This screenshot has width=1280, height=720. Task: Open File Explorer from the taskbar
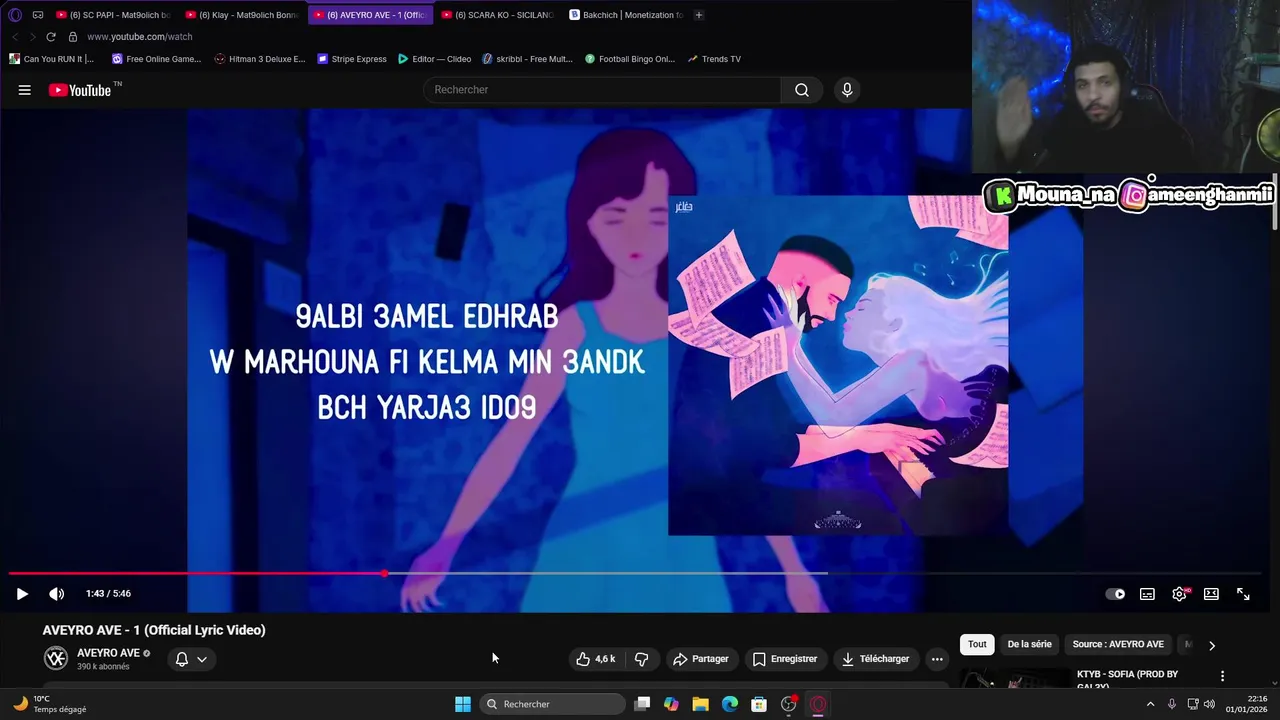tap(701, 704)
